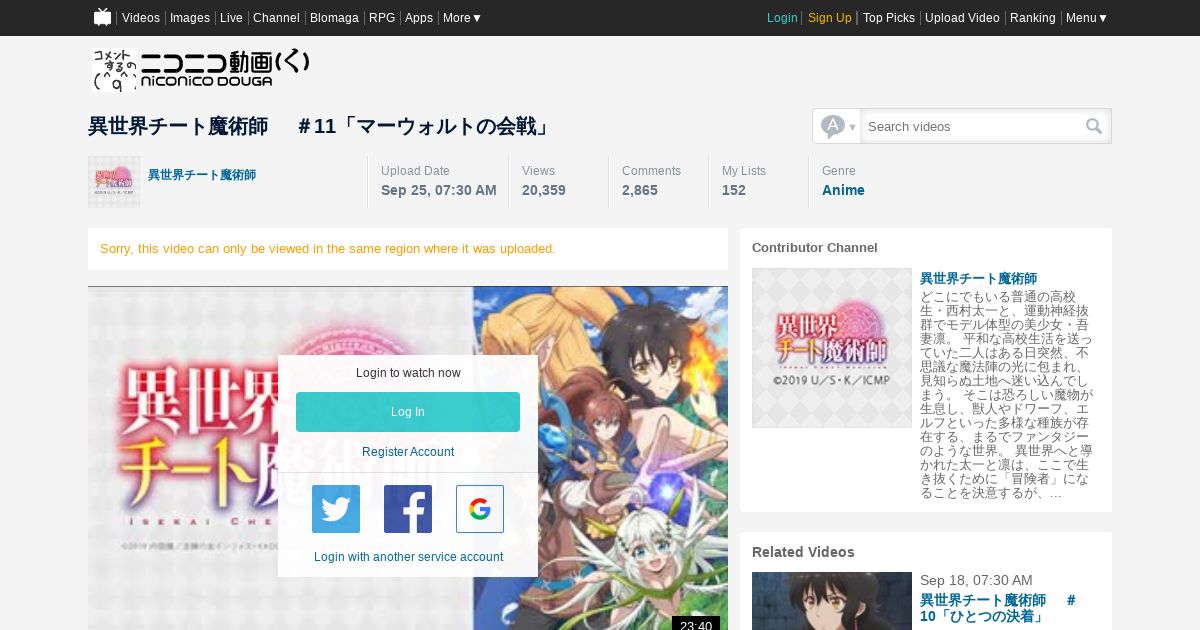Open the Videos section
The height and width of the screenshot is (630, 1200).
click(x=141, y=18)
